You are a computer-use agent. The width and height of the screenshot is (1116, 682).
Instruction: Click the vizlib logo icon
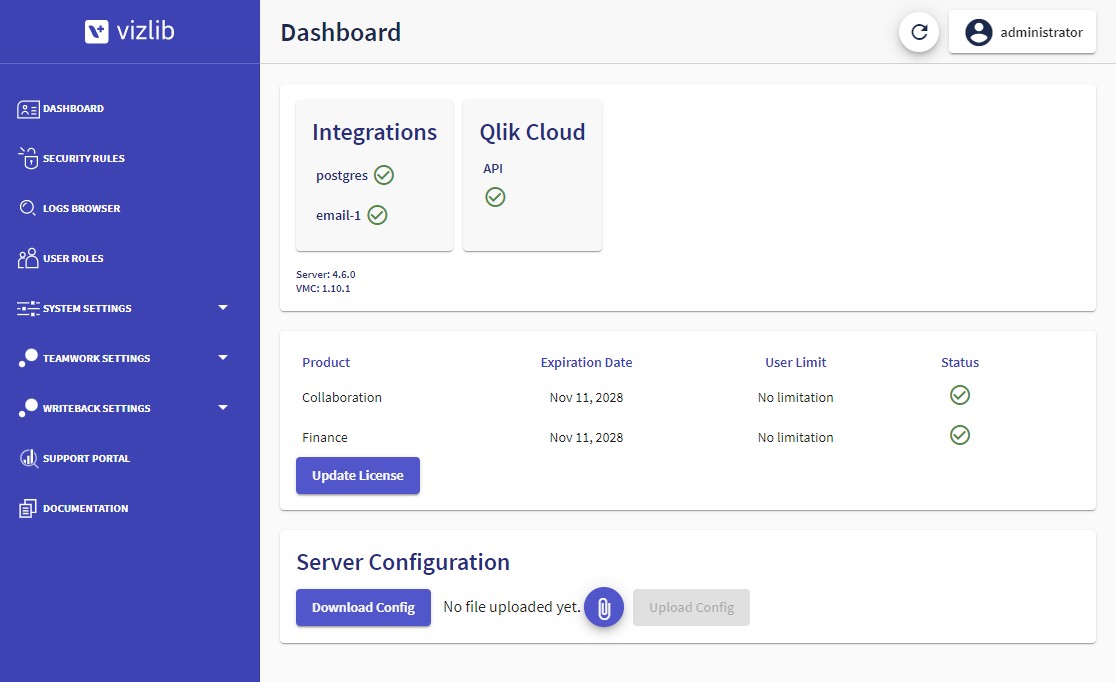[97, 31]
